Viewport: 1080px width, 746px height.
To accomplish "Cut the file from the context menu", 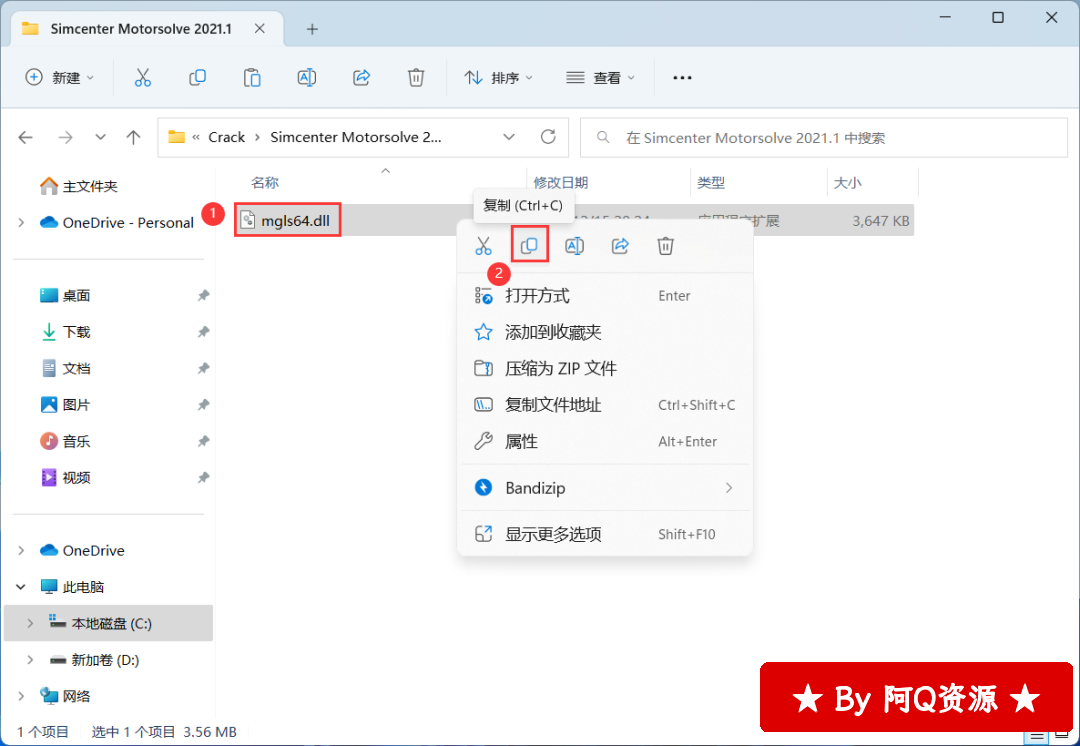I will click(484, 245).
